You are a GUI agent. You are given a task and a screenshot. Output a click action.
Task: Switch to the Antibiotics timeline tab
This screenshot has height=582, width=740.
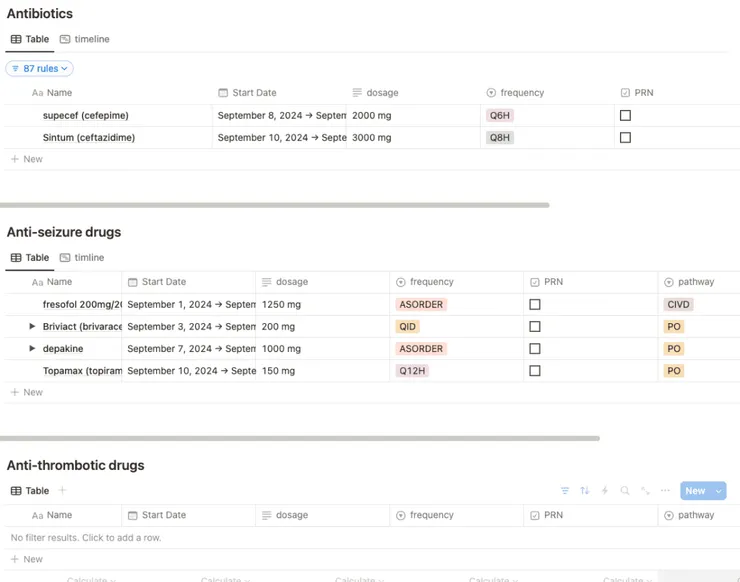click(85, 39)
